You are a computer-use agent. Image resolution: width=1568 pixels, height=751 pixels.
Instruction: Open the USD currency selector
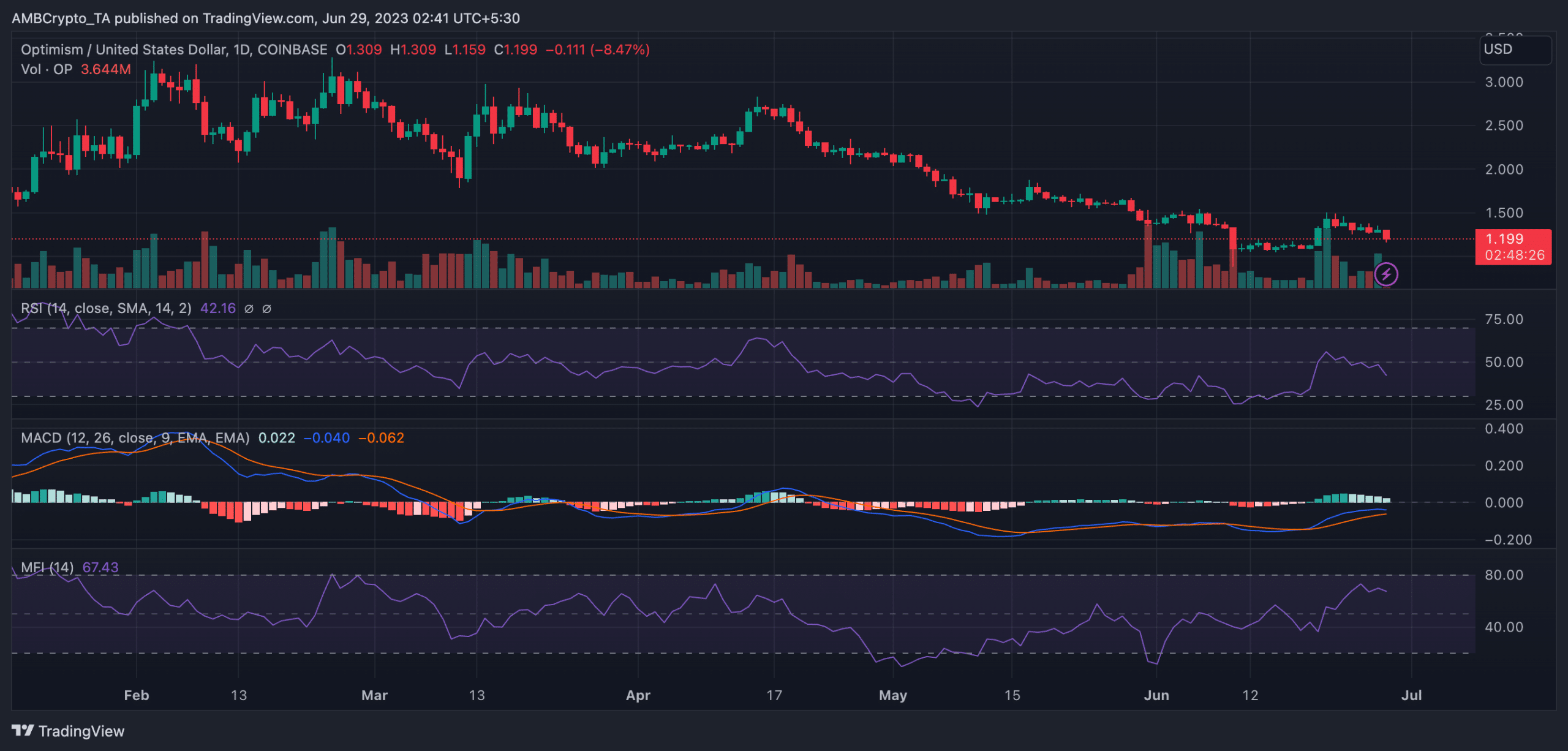[1515, 50]
